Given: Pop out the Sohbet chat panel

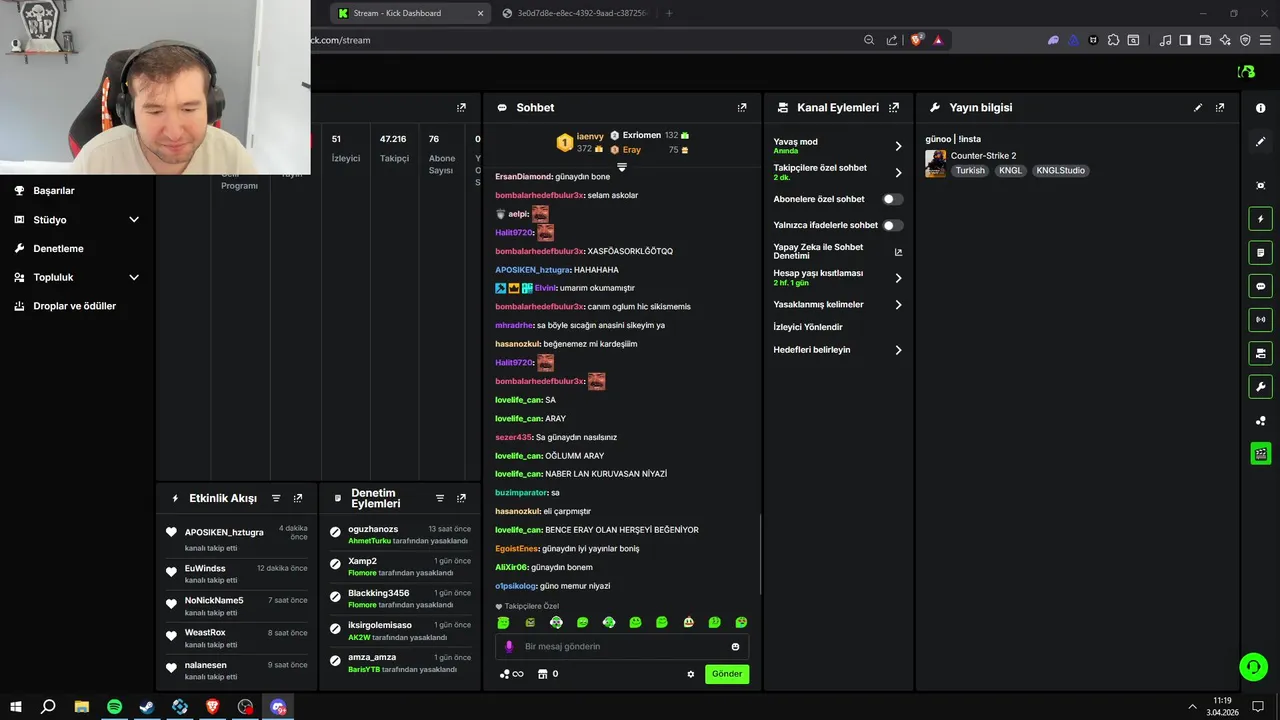Looking at the screenshot, I should 742,108.
